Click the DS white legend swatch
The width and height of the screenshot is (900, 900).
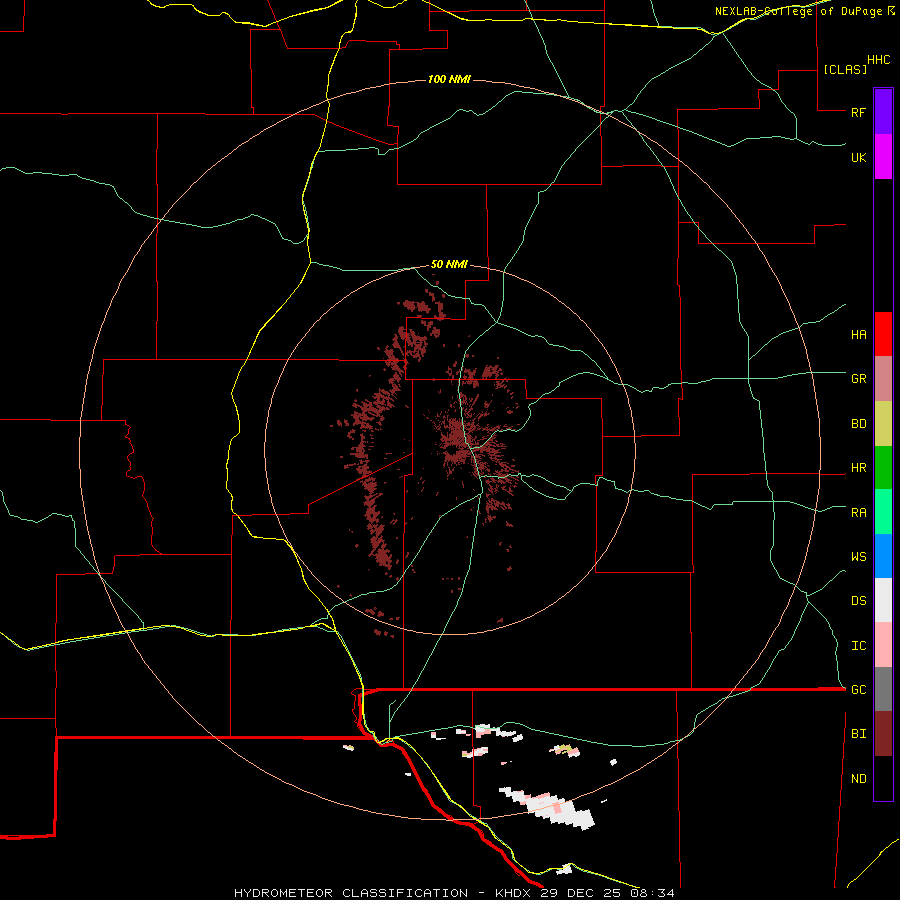(883, 600)
